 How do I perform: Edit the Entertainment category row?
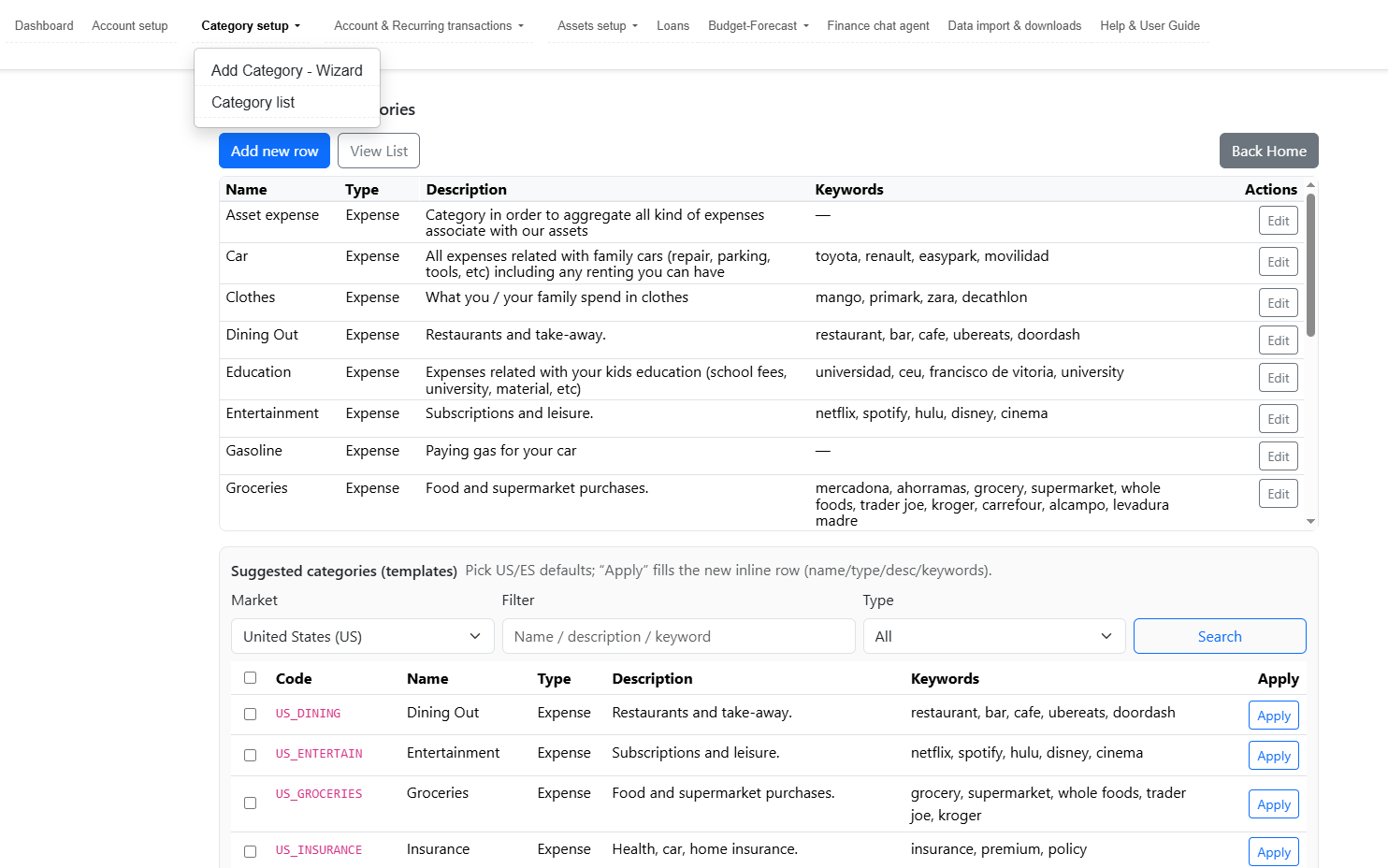click(x=1279, y=419)
